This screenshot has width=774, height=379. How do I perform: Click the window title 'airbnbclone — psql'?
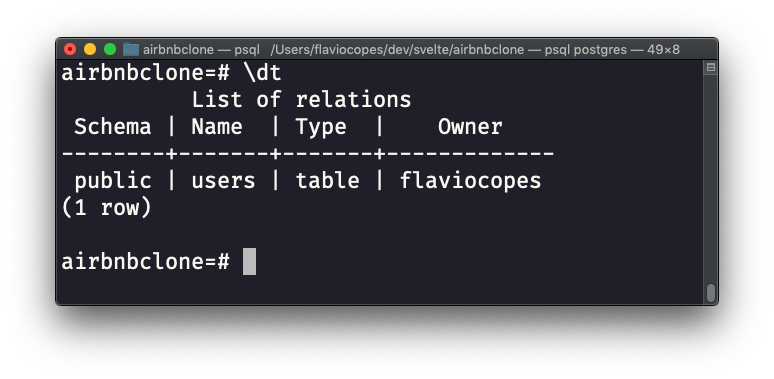(201, 50)
